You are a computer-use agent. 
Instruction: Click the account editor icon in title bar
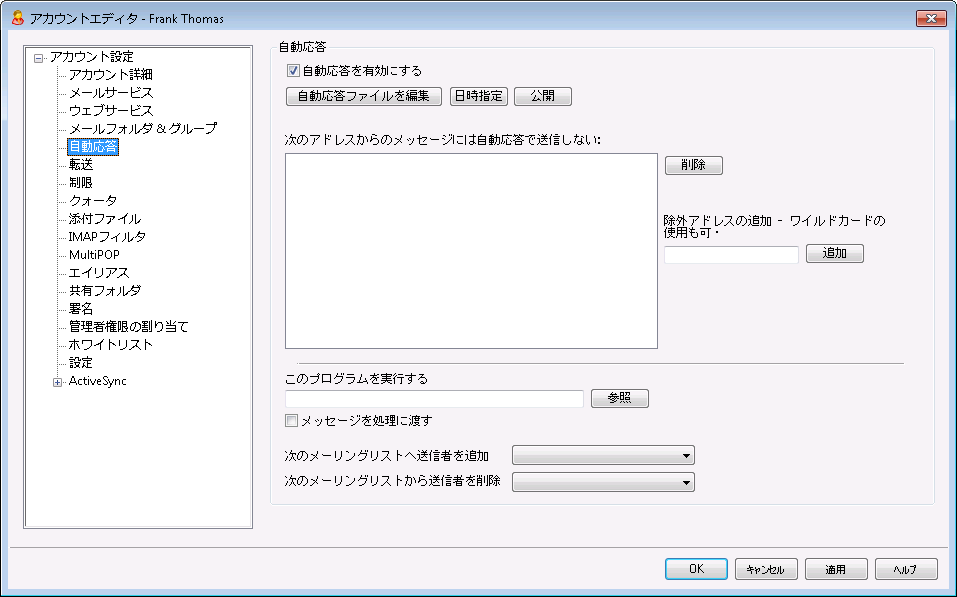17,18
